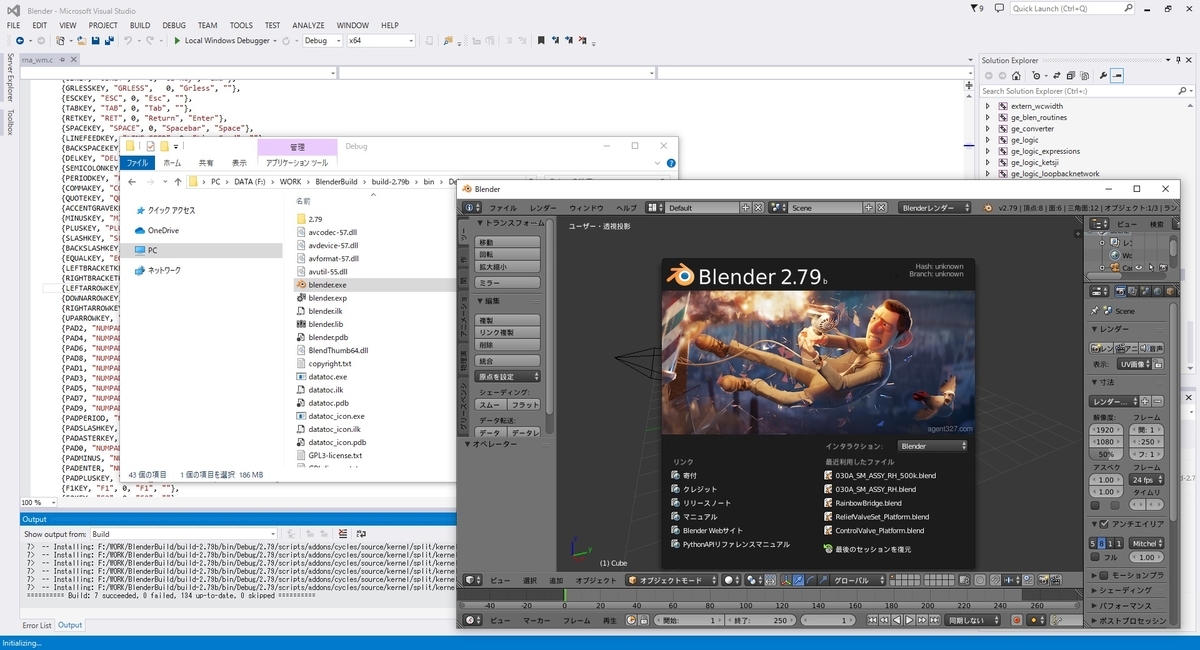The image size is (1200, 650).
Task: Click the timeline record red dot button
Action: (x=1017, y=620)
